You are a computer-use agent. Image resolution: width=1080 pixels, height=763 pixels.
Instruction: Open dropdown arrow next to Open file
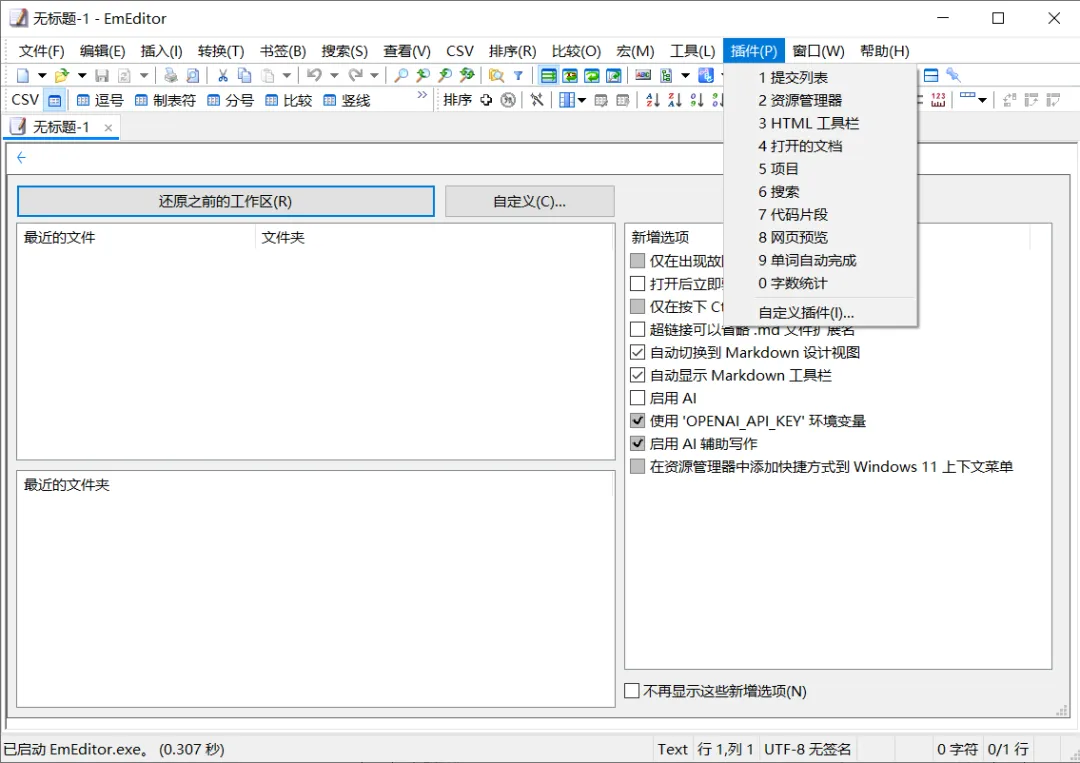pos(82,75)
